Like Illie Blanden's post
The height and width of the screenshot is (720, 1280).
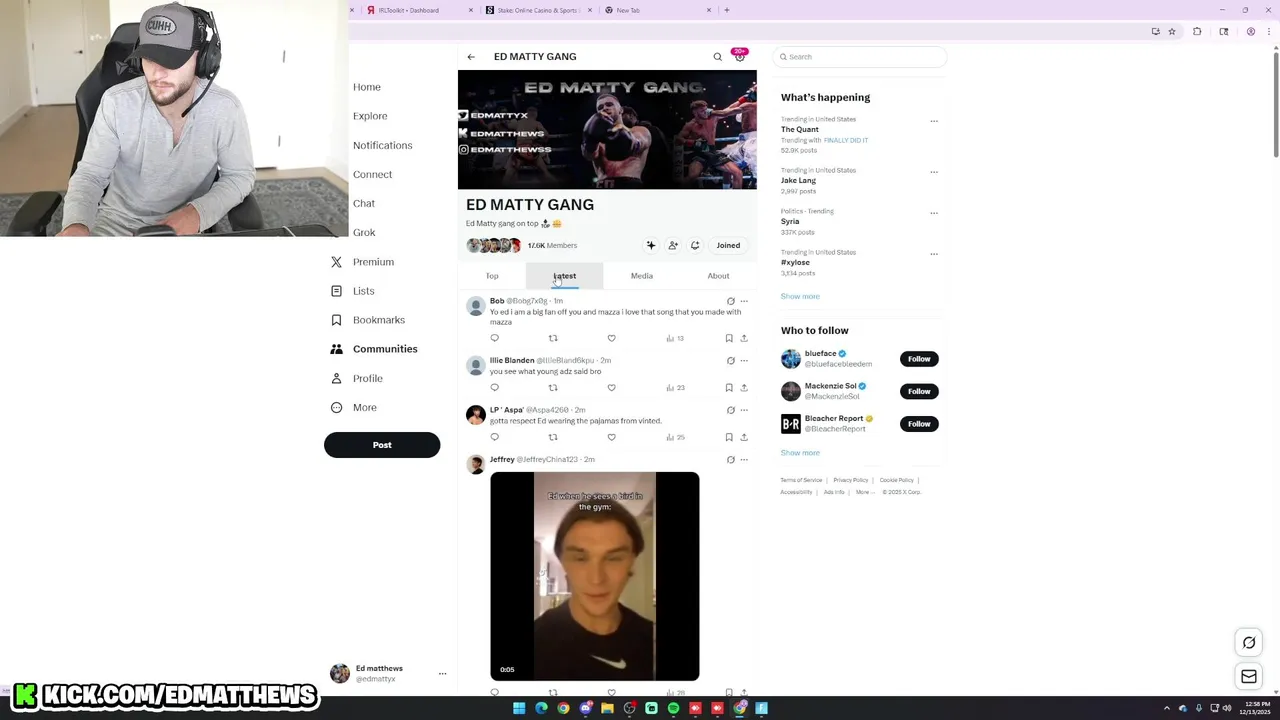tap(612, 388)
